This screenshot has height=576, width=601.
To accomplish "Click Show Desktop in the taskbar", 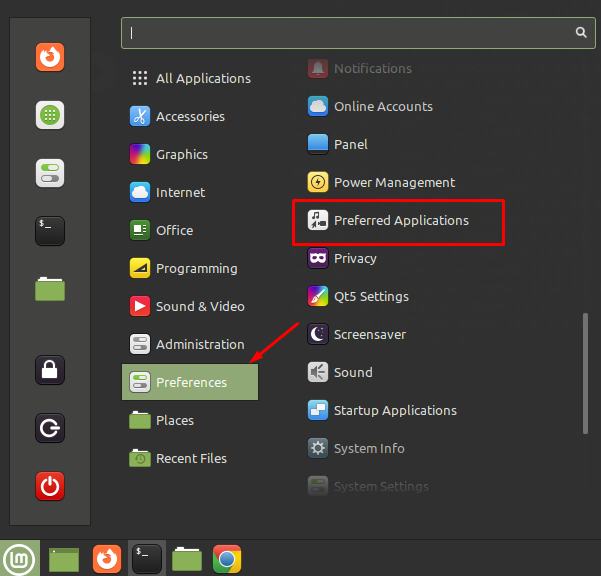I will (x=64, y=559).
